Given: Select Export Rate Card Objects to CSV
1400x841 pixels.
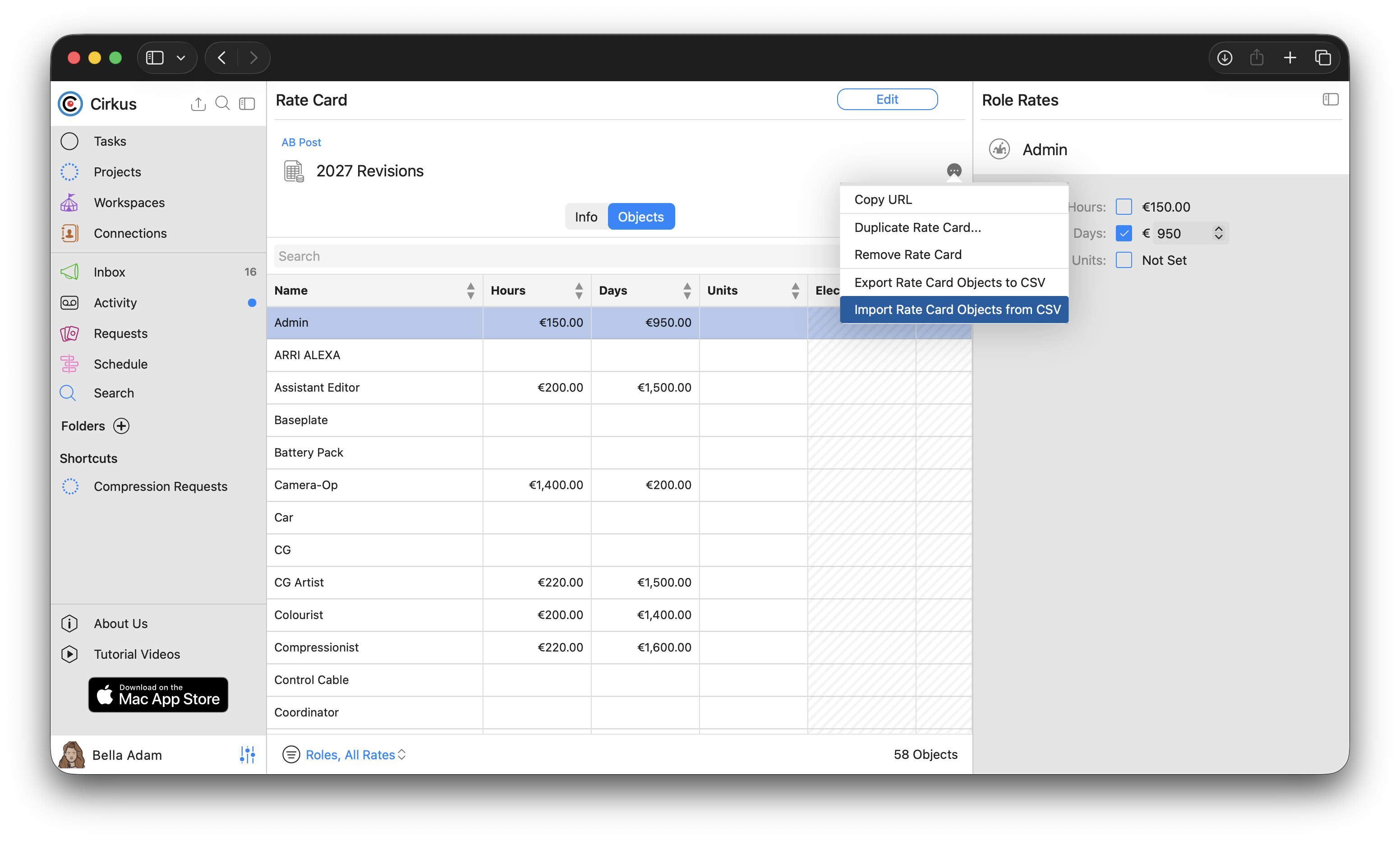Looking at the screenshot, I should [954, 282].
